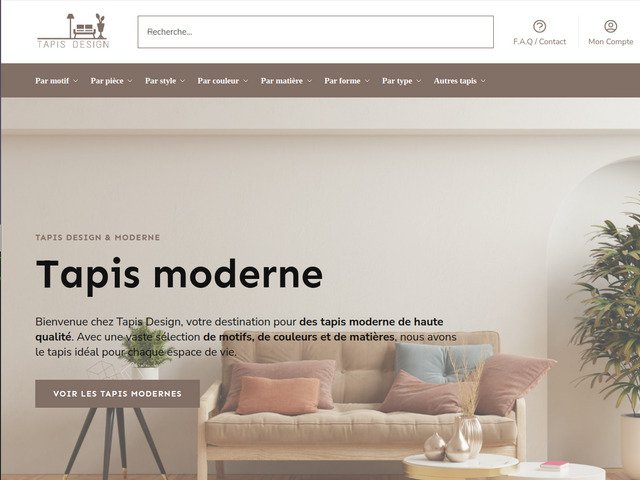Image resolution: width=640 pixels, height=480 pixels.
Task: Expand the Par motif chevron
Action: pos(76,81)
